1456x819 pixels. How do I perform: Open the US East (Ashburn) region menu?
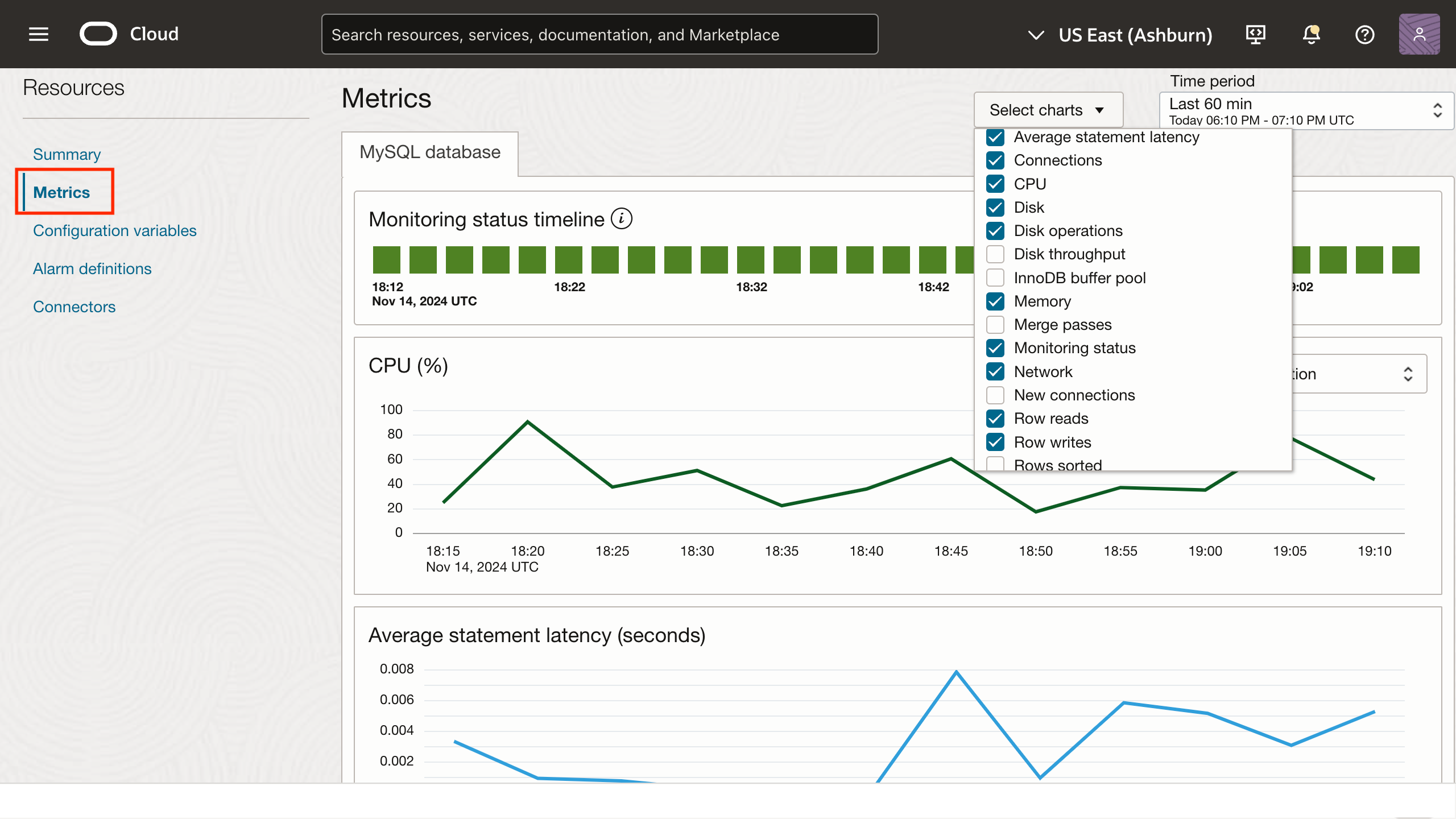(1135, 35)
